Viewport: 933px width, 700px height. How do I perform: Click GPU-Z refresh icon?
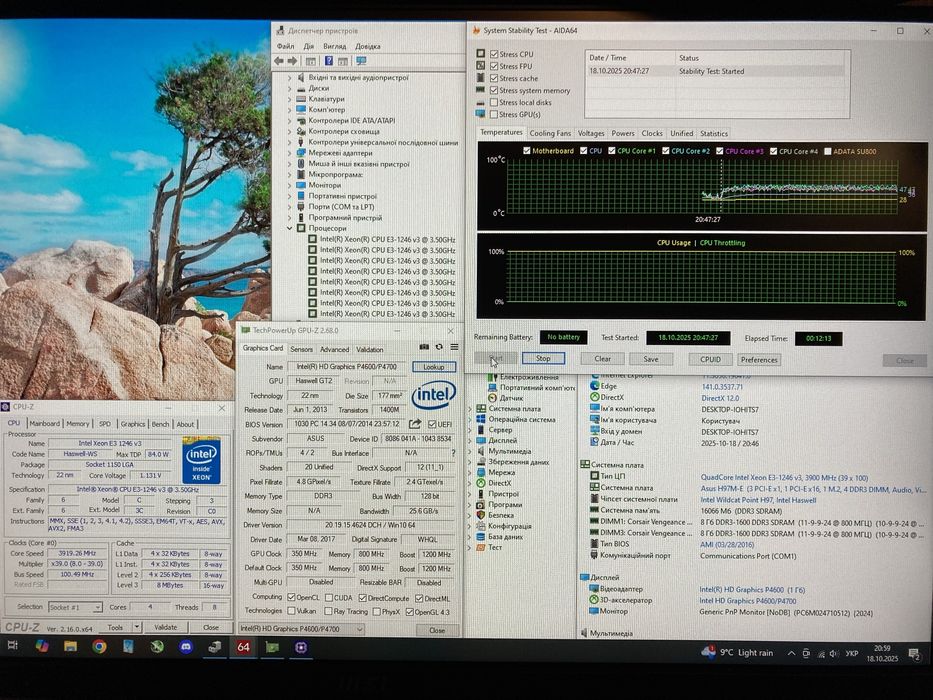tap(439, 347)
